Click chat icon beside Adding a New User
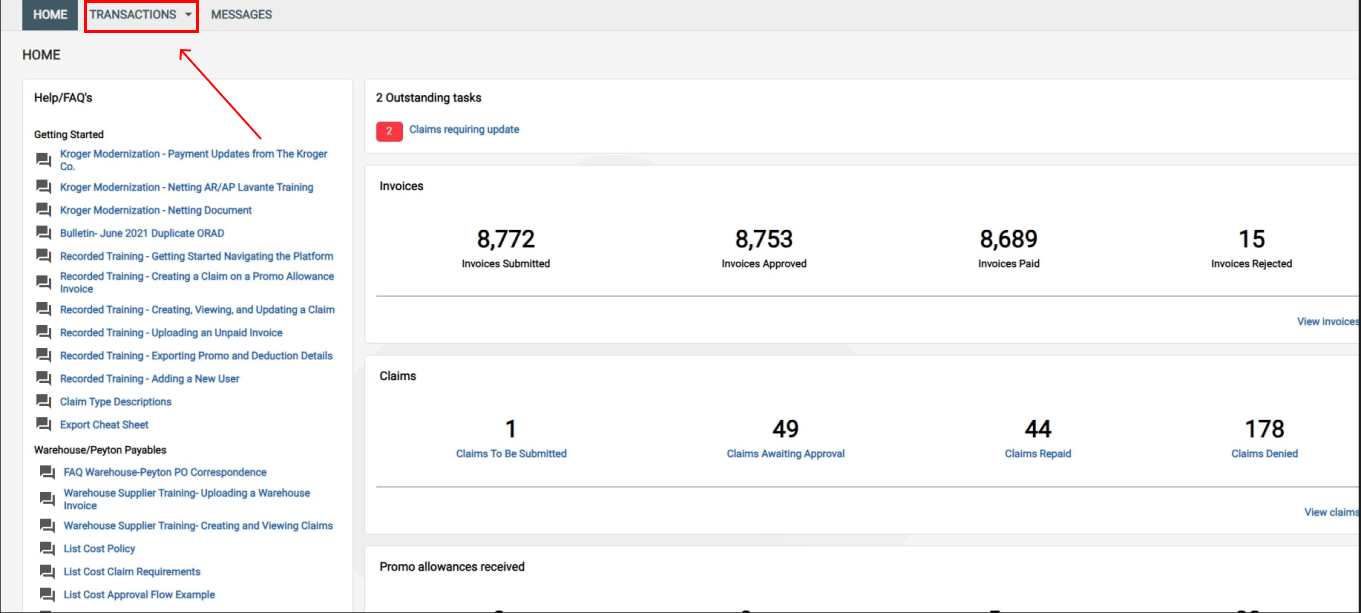Screen dimensions: 1361x613 pos(43,379)
